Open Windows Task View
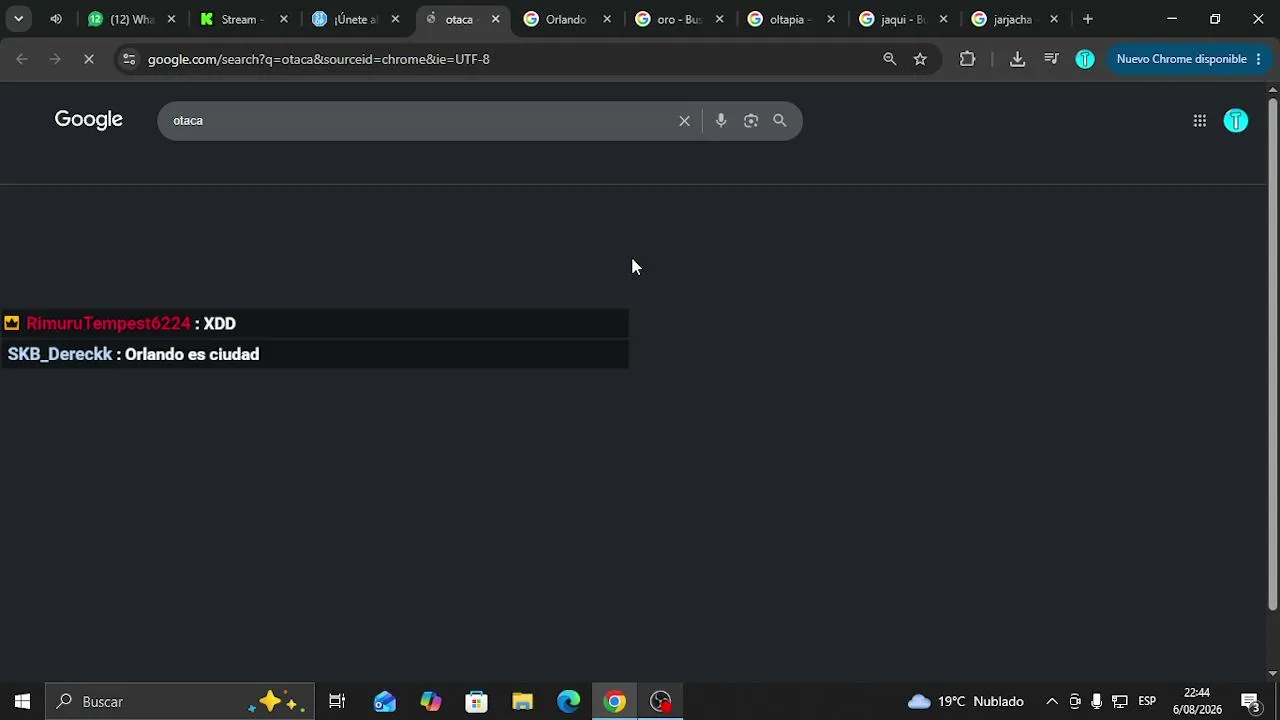This screenshot has width=1280, height=720. [x=337, y=701]
